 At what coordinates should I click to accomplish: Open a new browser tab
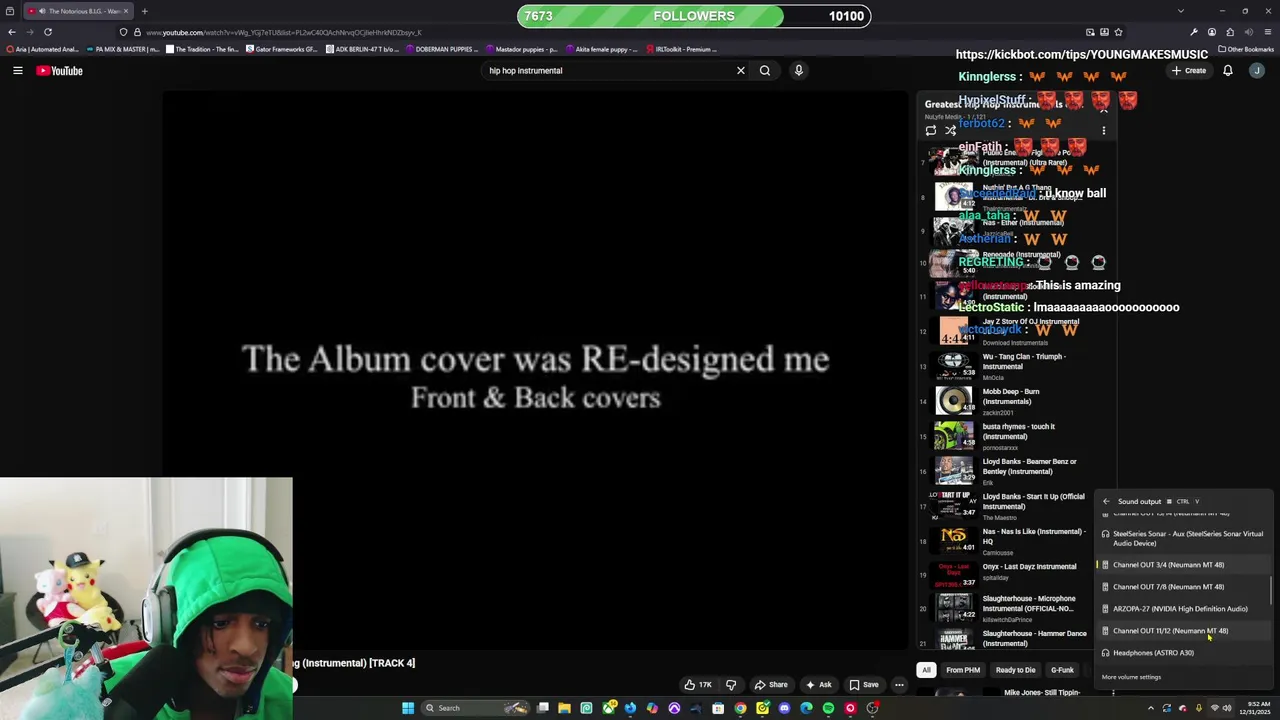[x=144, y=11]
